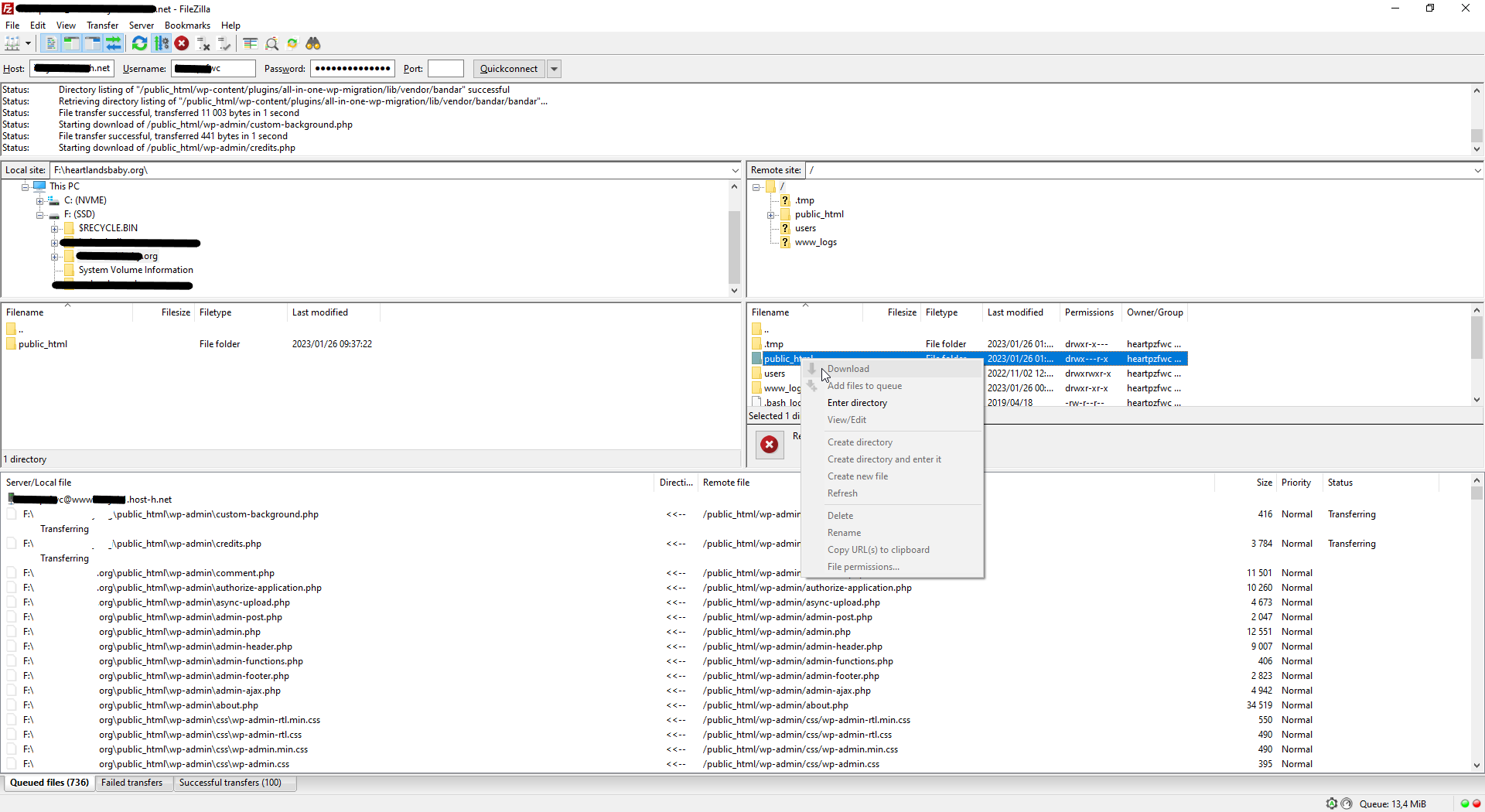Select System Volume Information folder
The width and height of the screenshot is (1485, 812).
coord(135,270)
